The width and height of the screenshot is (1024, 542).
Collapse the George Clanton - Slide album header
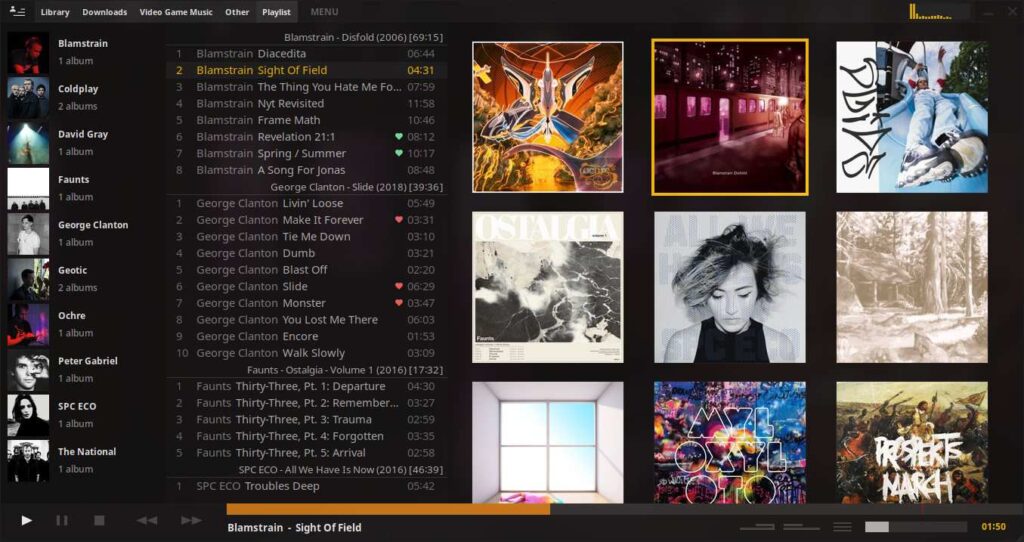click(x=356, y=187)
